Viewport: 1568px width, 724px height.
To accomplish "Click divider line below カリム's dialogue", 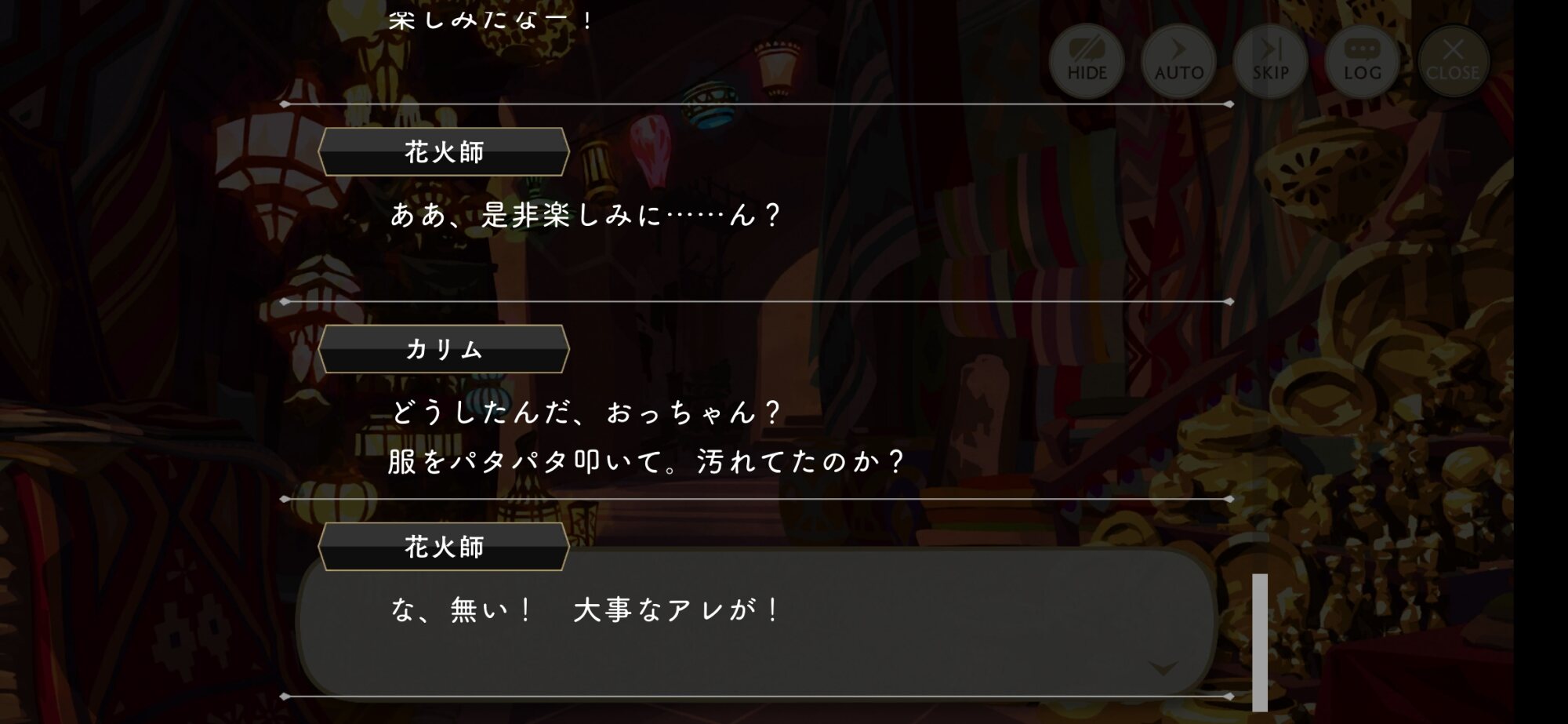I will tap(757, 499).
